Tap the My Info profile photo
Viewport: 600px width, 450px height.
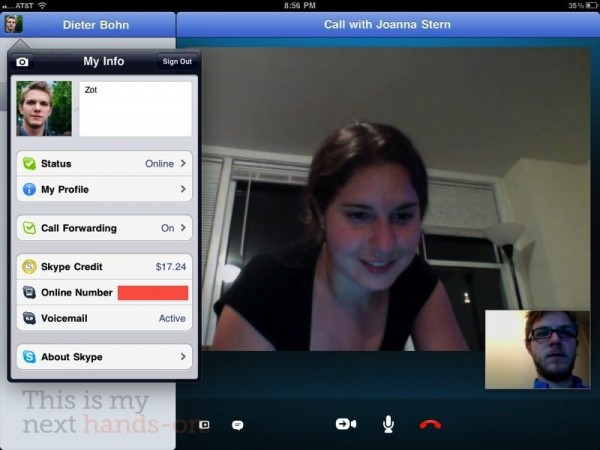pos(44,108)
